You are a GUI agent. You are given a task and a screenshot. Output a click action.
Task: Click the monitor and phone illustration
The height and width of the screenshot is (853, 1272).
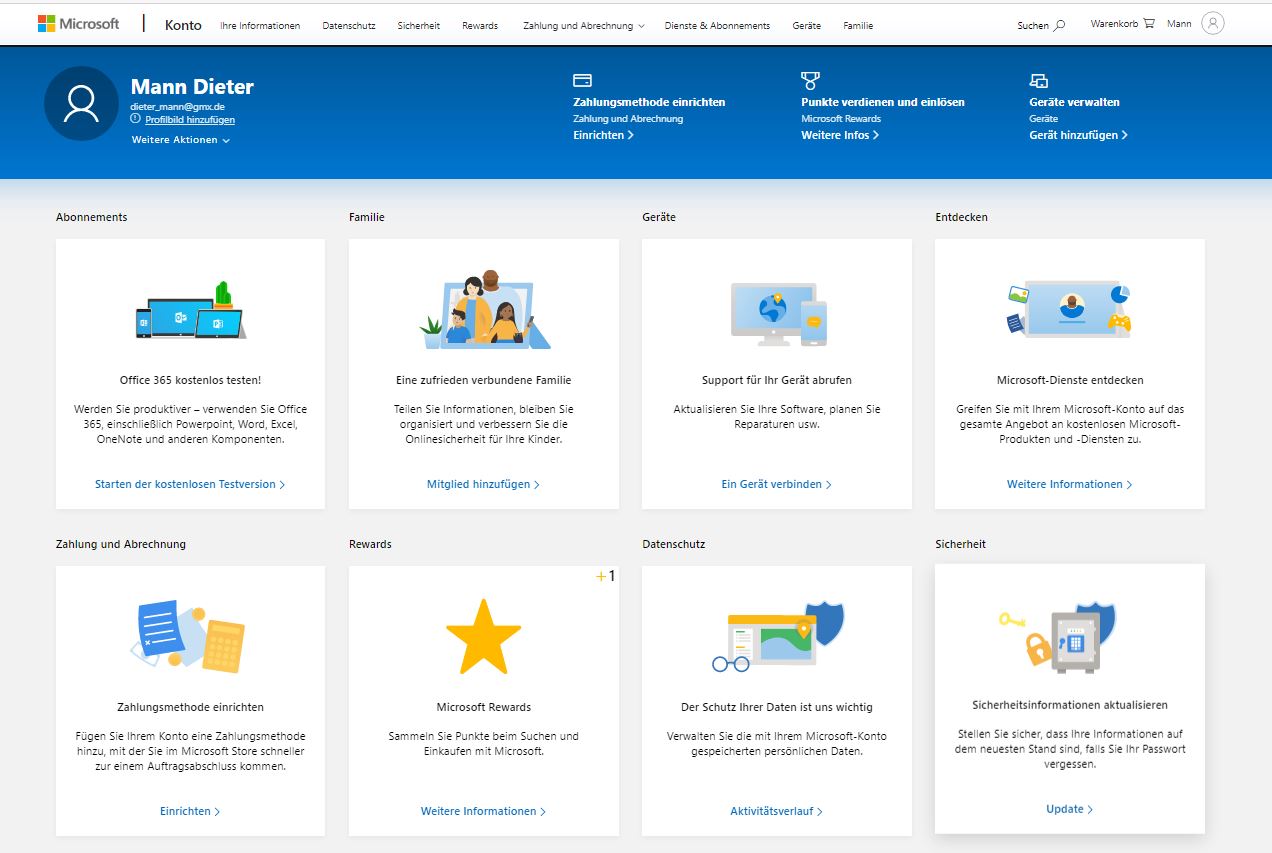[778, 313]
